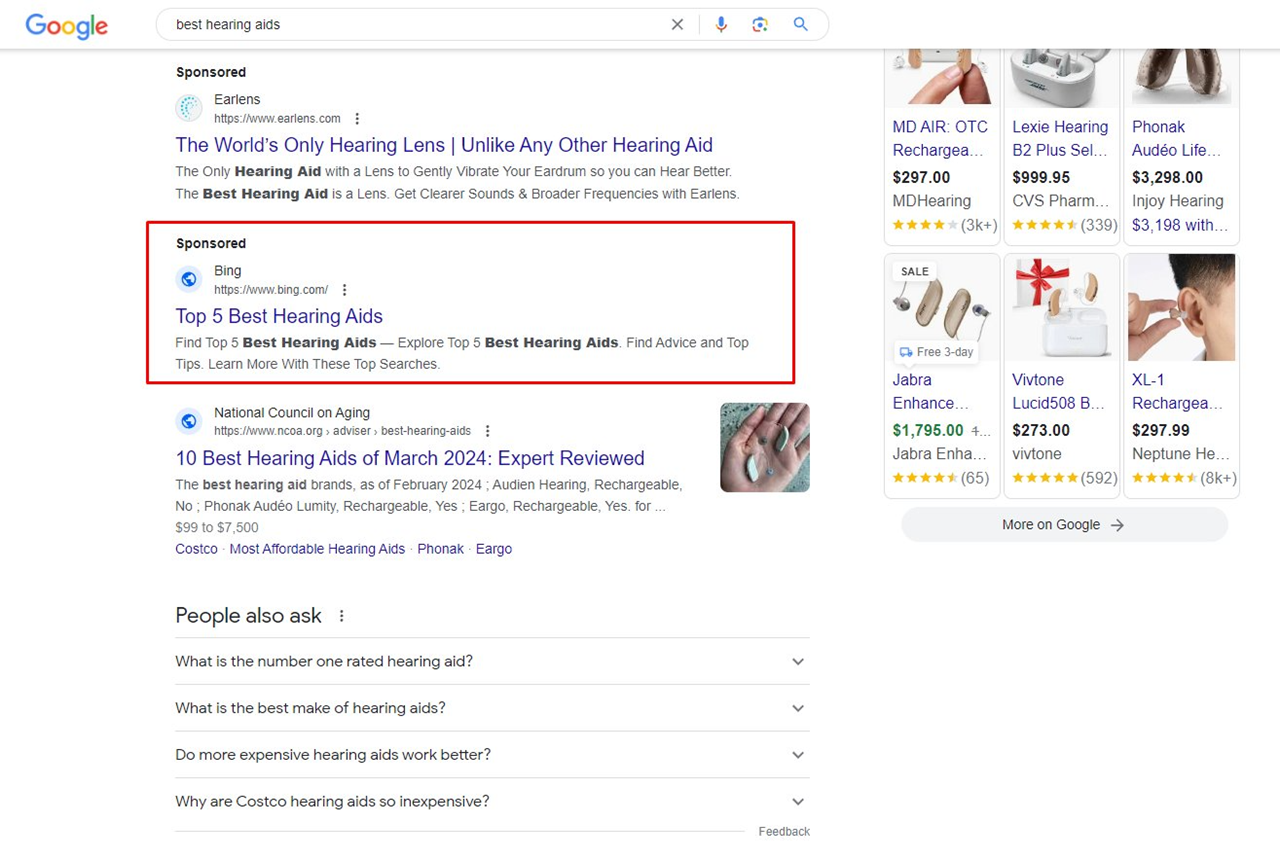Click the MD AIR: OTC product title
Image resolution: width=1280 pixels, height=859 pixels.
(x=940, y=139)
